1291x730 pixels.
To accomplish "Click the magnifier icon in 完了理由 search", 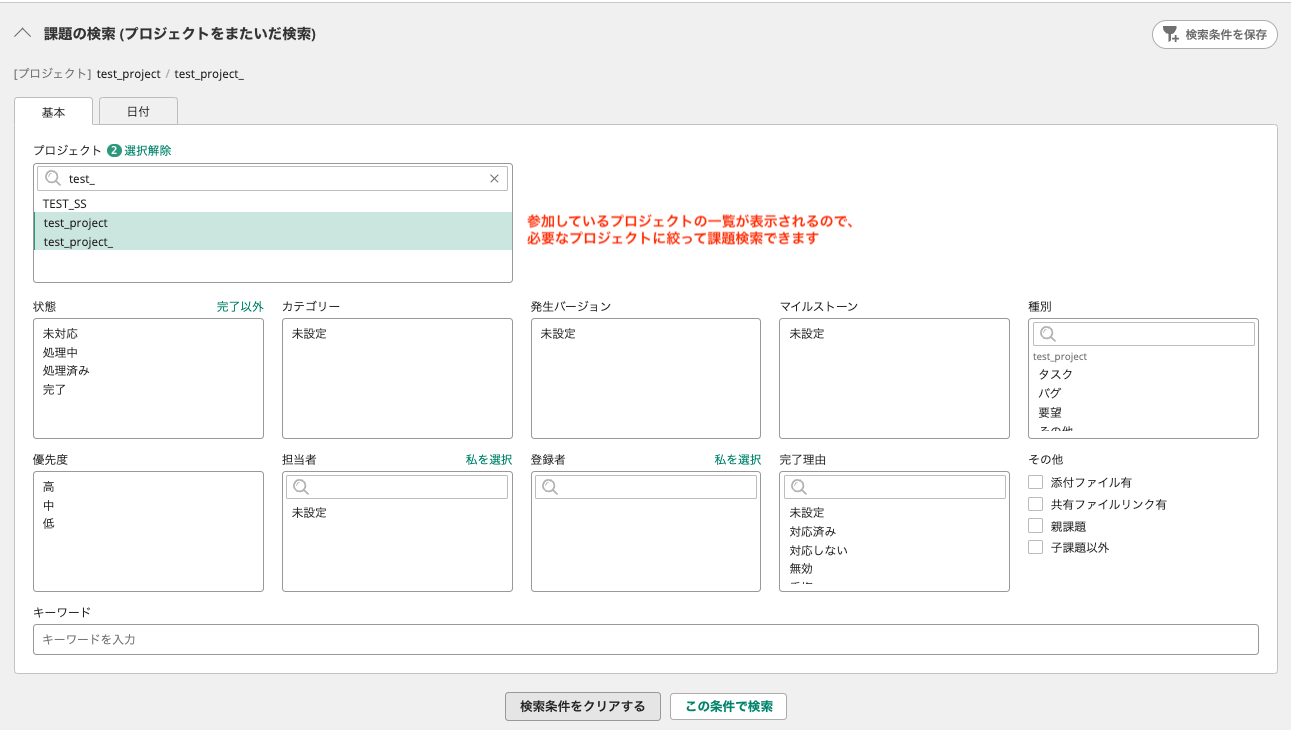I will (x=799, y=487).
